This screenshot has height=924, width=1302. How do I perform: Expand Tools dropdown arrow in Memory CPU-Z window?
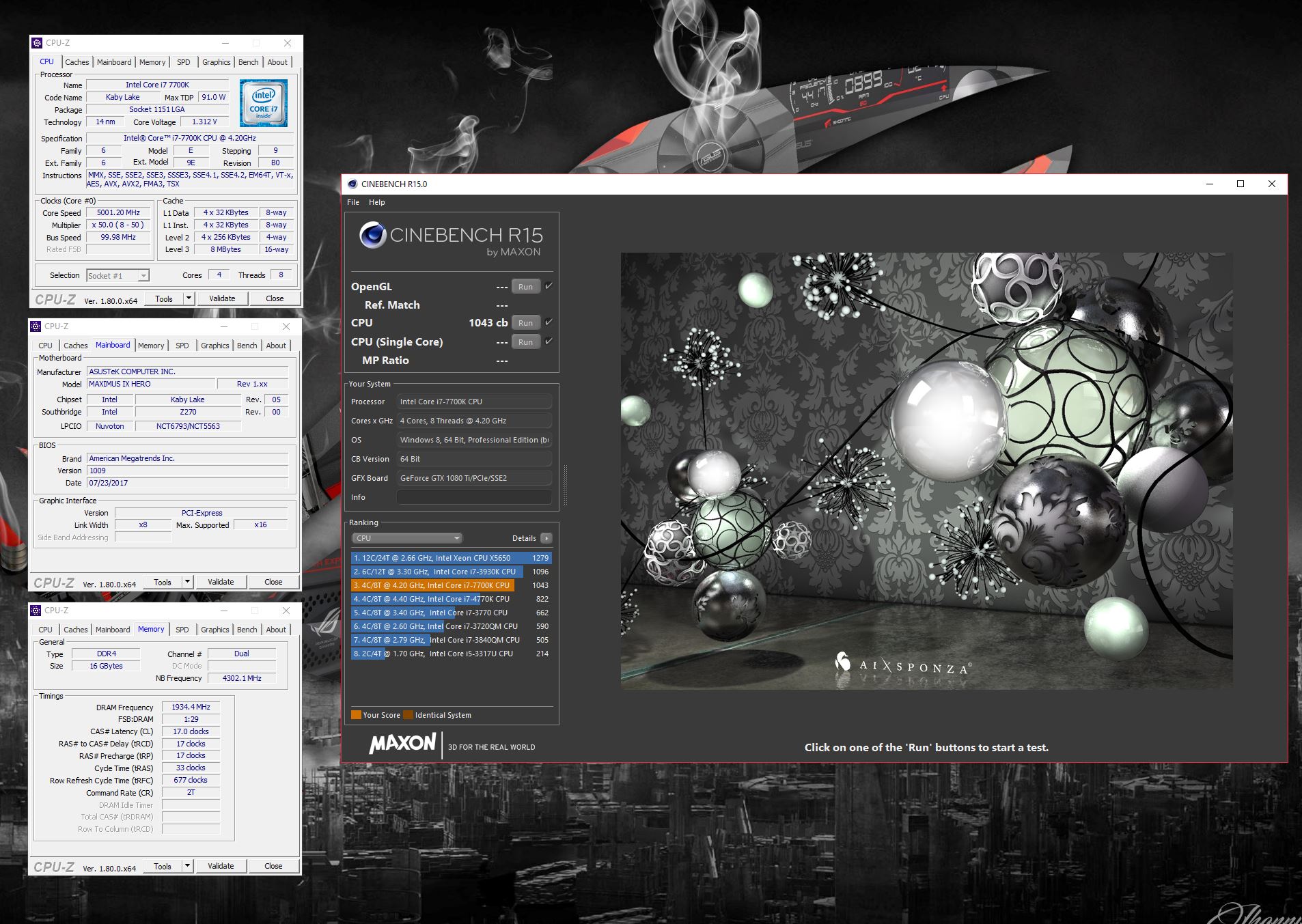pyautogui.click(x=187, y=866)
